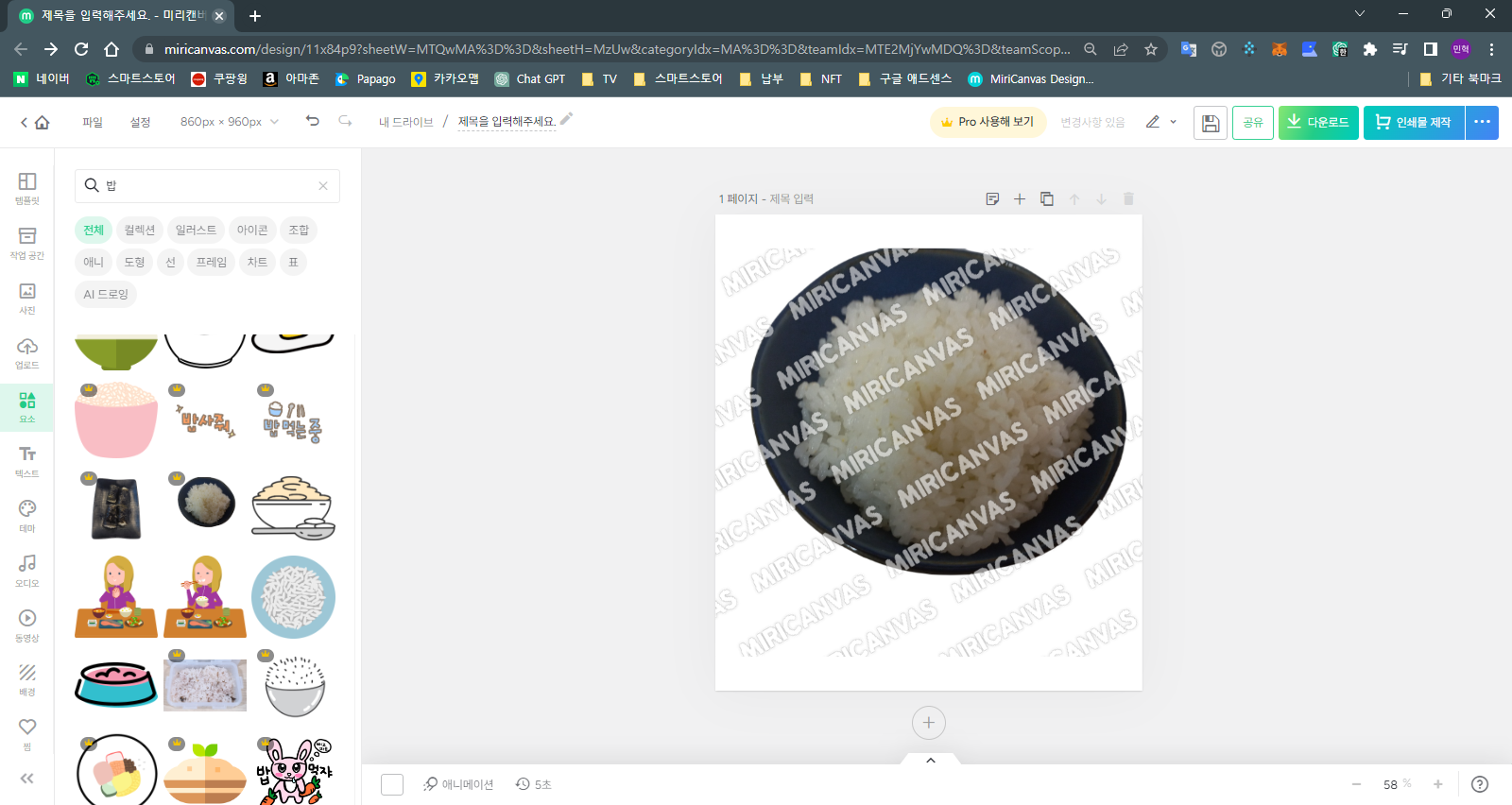Viewport: 1512px width, 805px height.
Task: Click the element search input field
Action: point(206,185)
